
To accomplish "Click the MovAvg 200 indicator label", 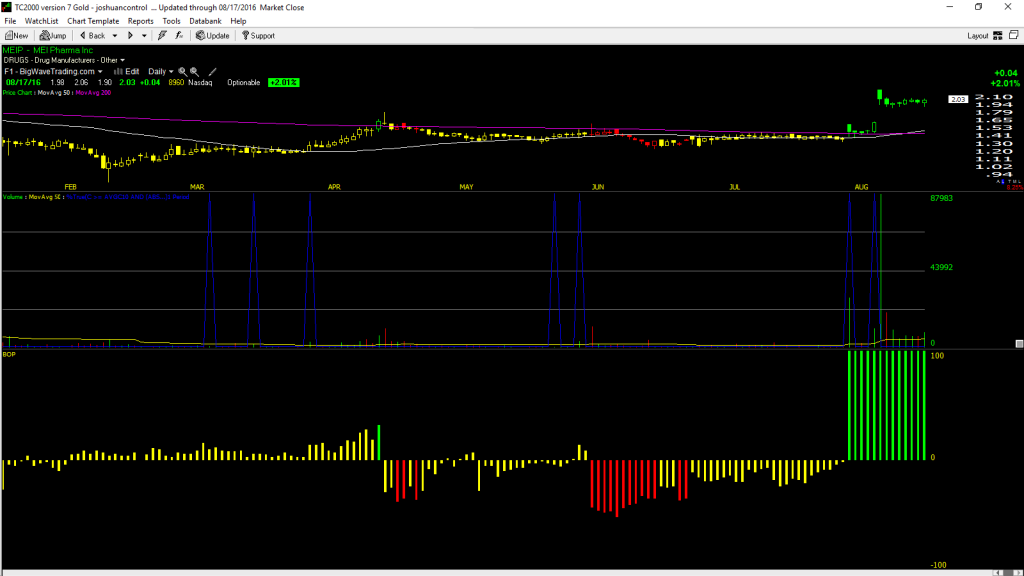I will coord(93,93).
